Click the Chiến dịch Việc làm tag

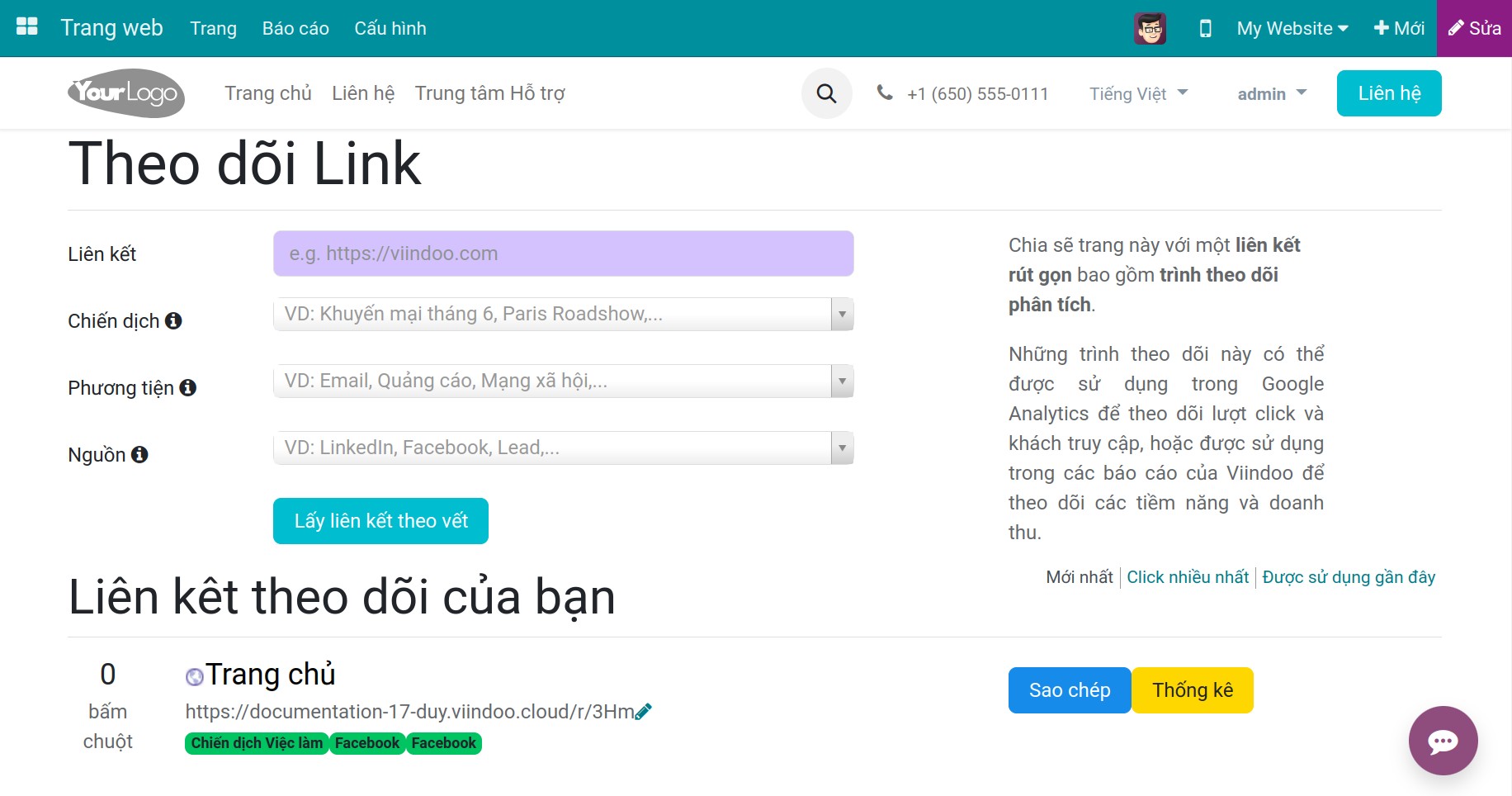click(257, 743)
